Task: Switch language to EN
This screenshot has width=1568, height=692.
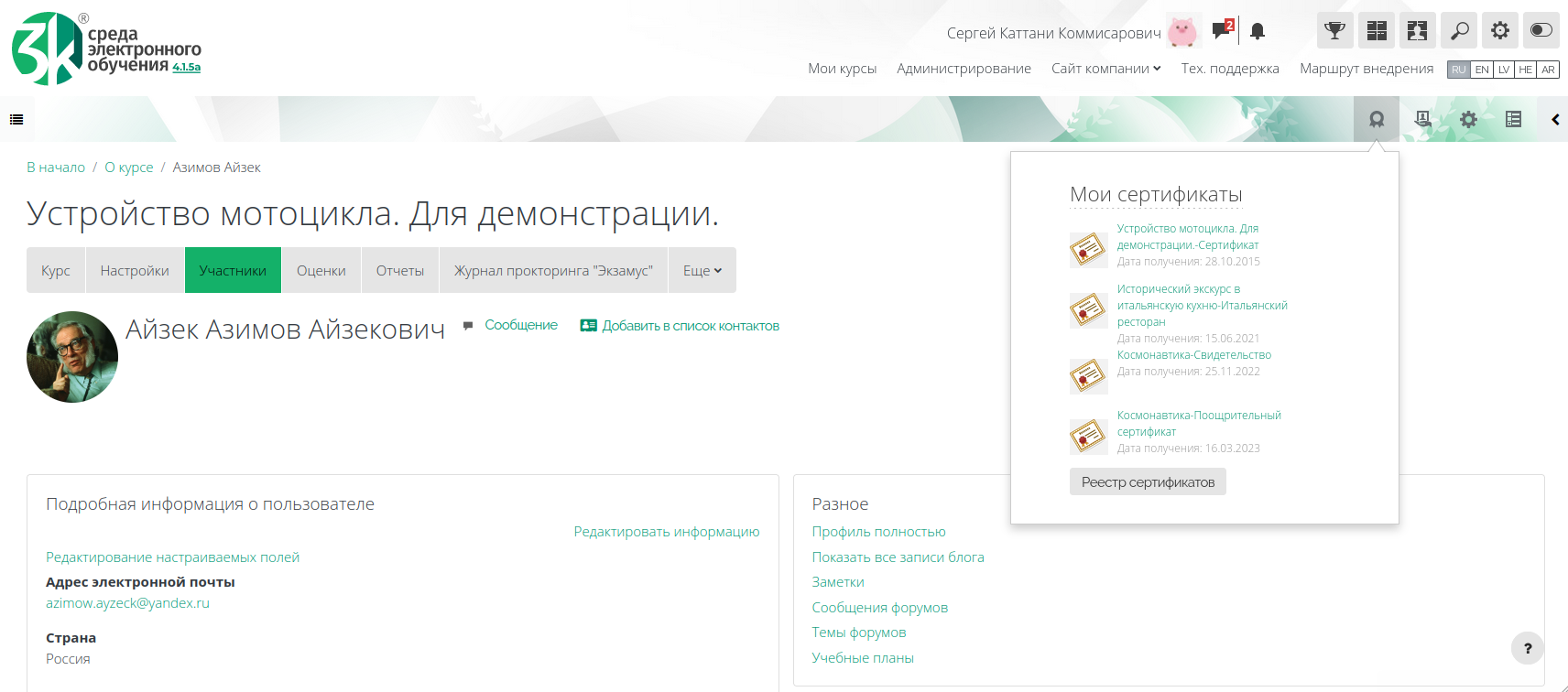Action: [1481, 70]
